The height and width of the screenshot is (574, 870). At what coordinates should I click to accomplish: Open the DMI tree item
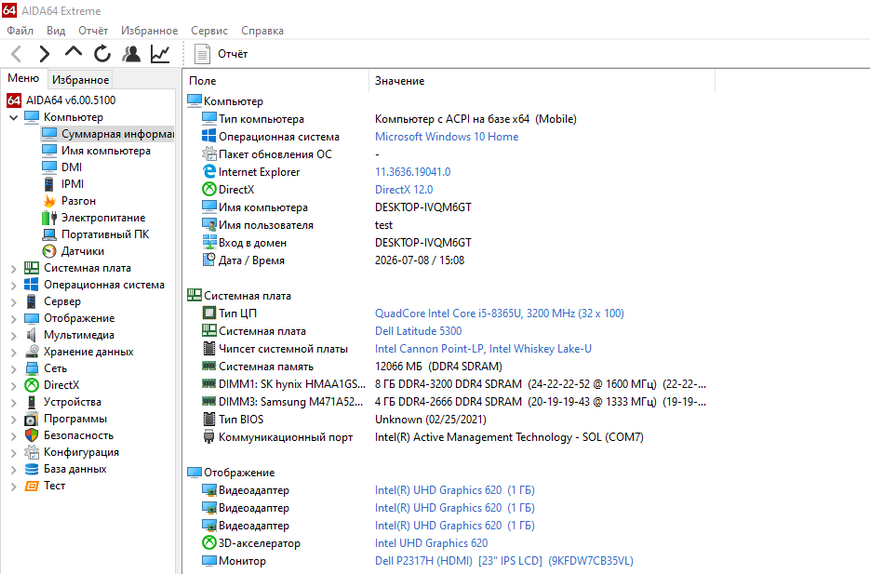pyautogui.click(x=71, y=167)
